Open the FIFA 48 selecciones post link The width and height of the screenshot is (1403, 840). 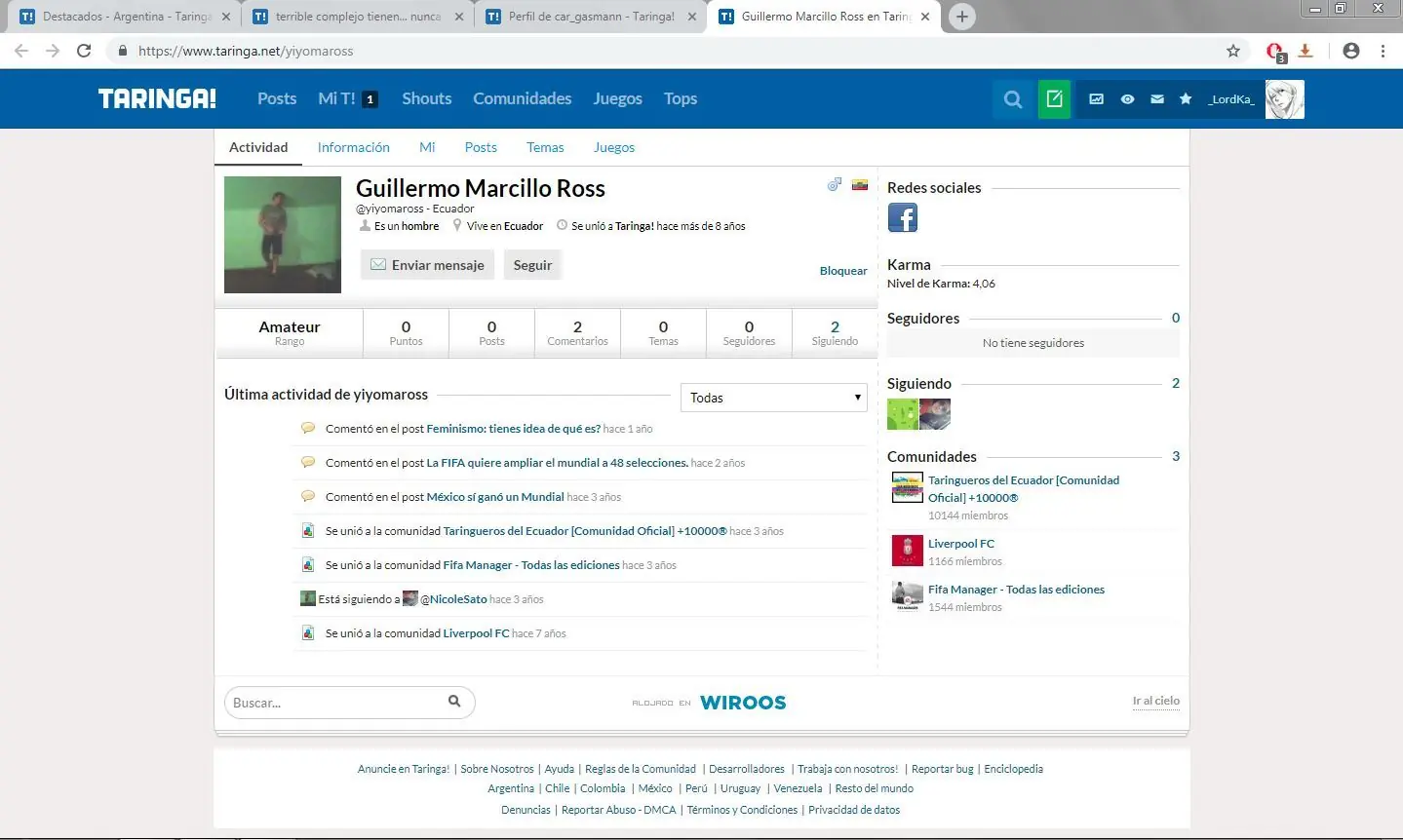point(558,463)
